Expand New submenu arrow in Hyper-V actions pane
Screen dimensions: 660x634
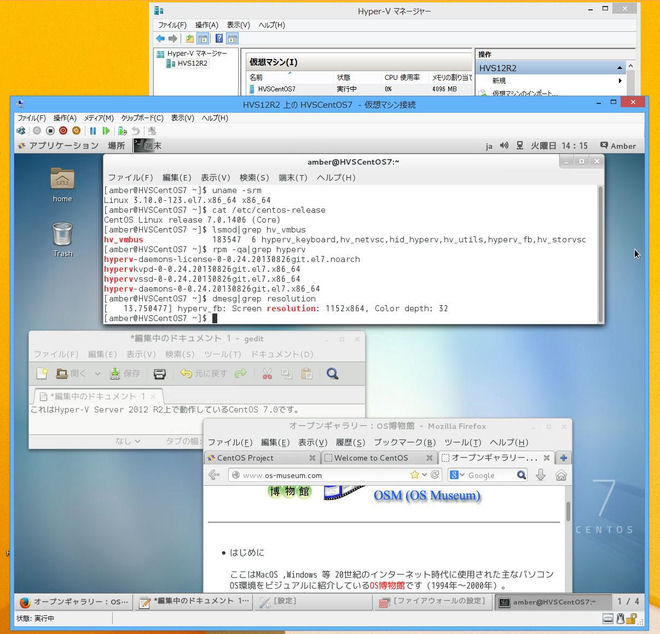(620, 80)
